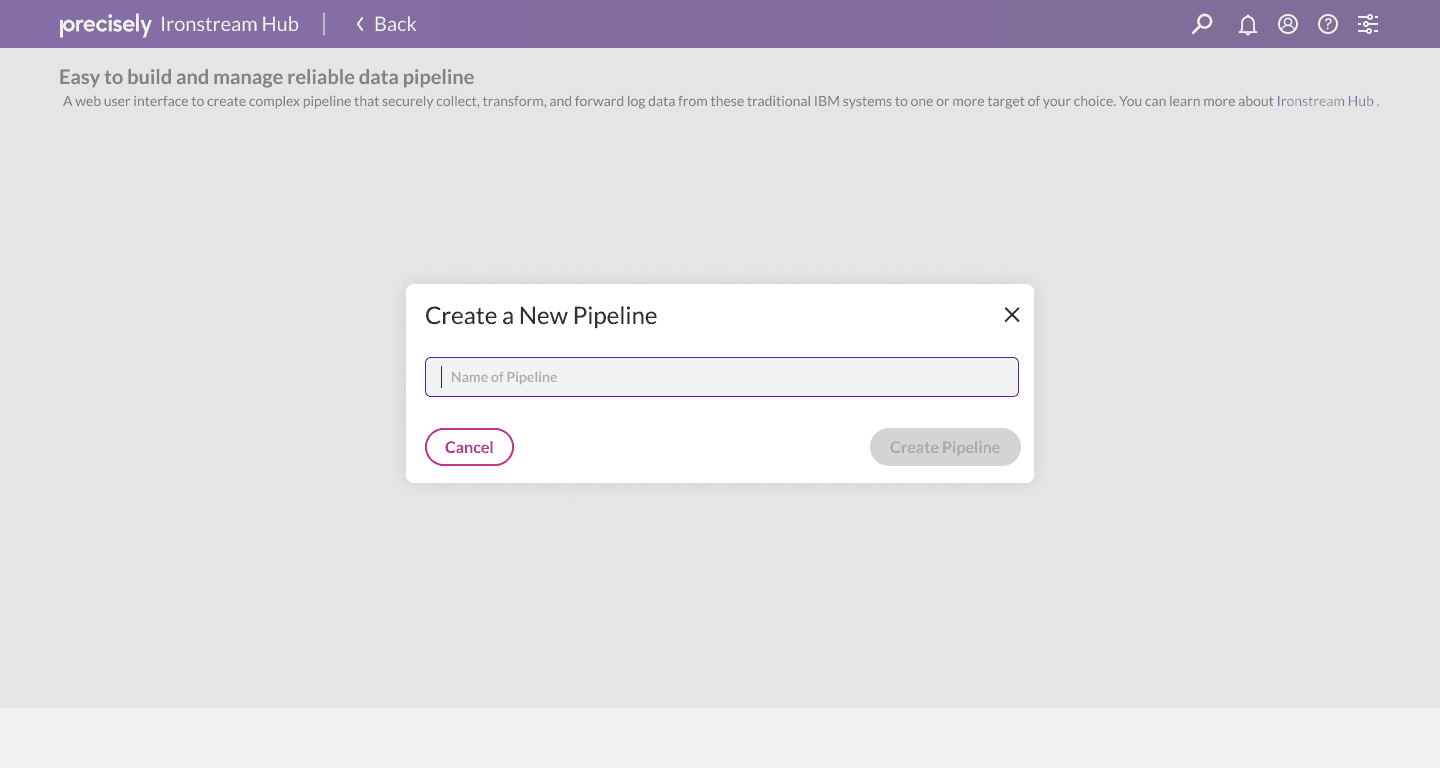Close the Create a New Pipeline dialog
This screenshot has height=768, width=1440.
coord(1012,315)
